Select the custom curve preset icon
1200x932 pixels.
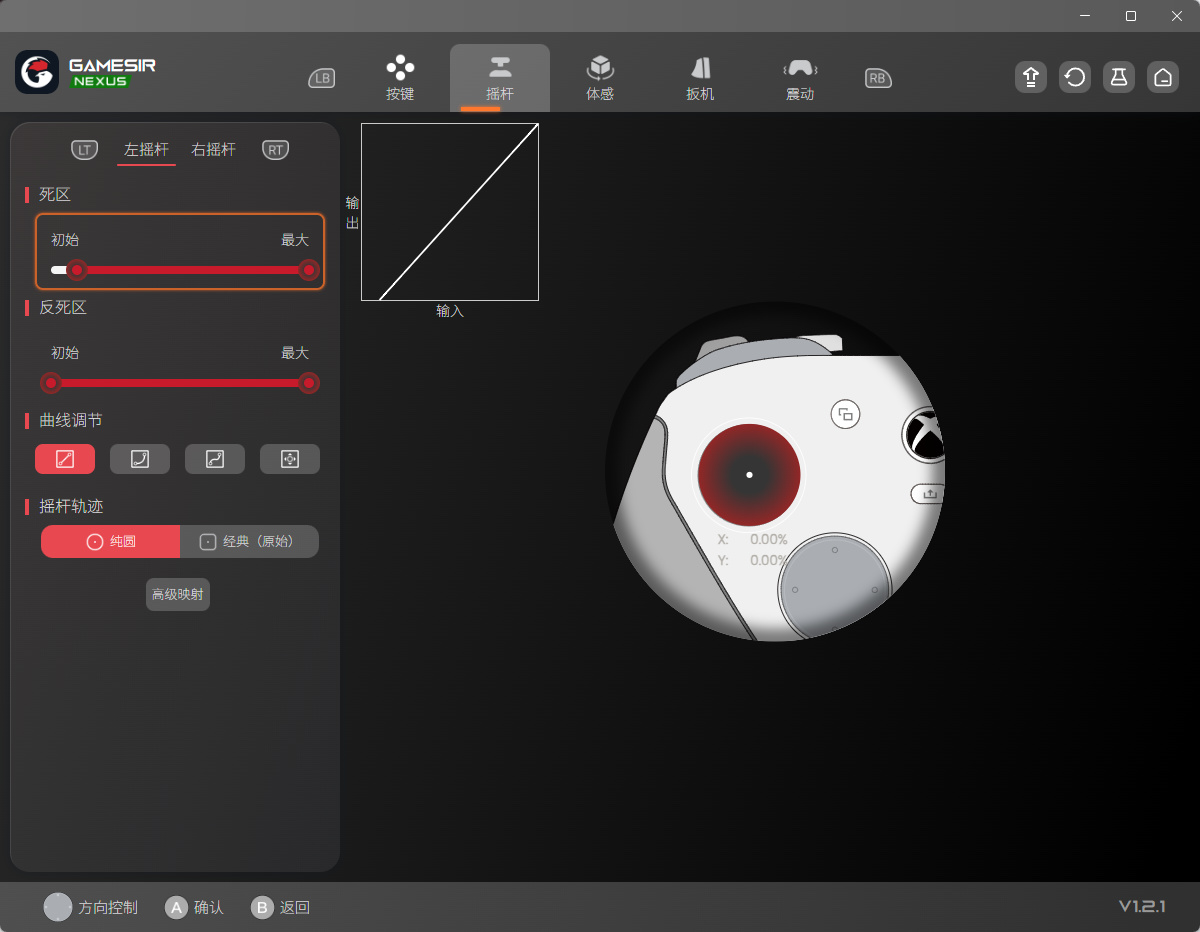point(290,459)
